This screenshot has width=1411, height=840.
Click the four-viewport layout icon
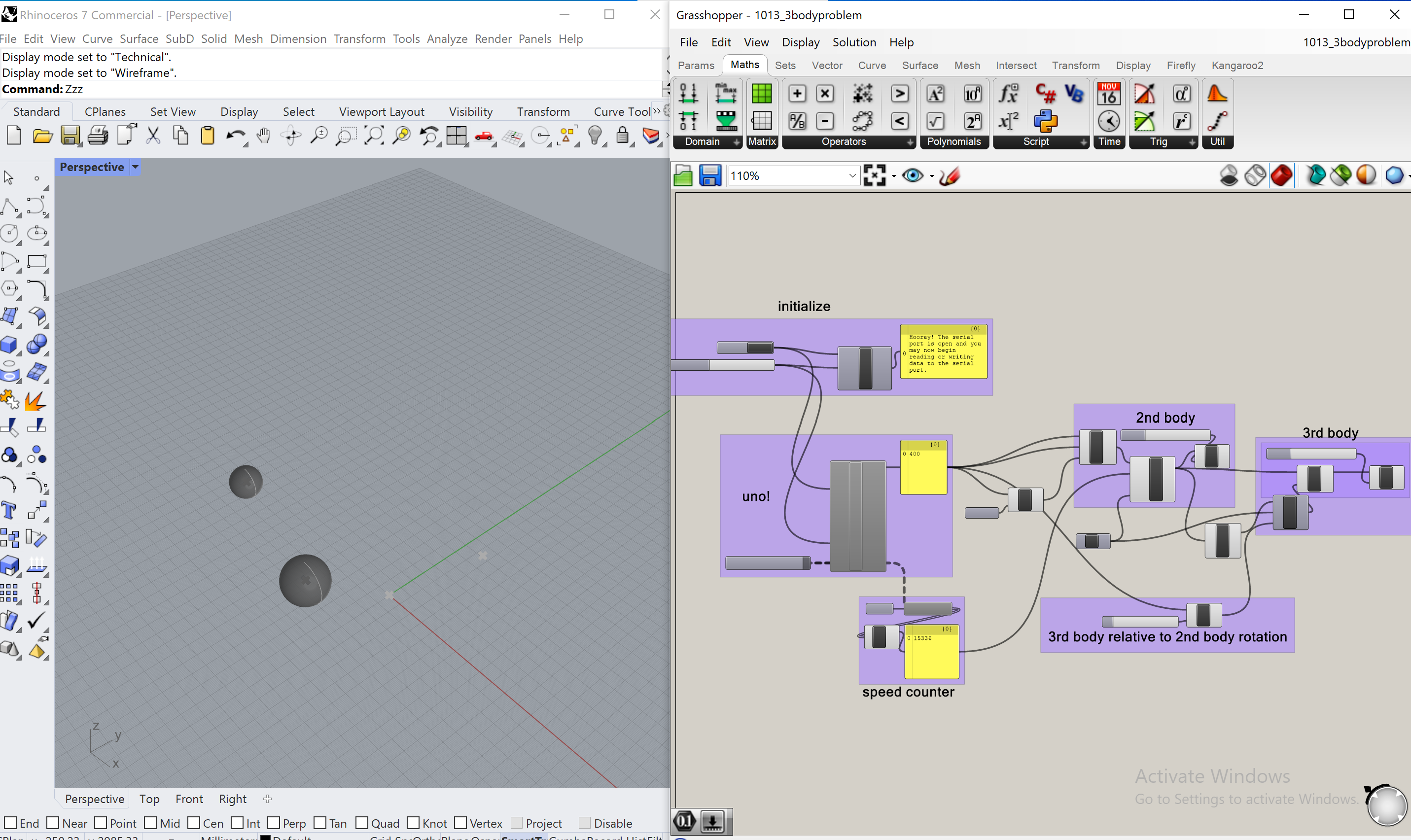coord(456,137)
